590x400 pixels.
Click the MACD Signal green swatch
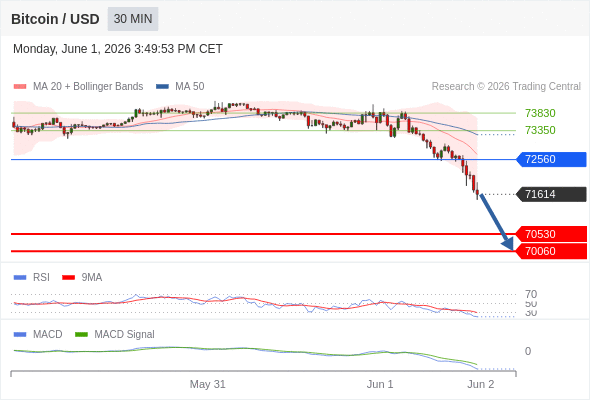81,335
